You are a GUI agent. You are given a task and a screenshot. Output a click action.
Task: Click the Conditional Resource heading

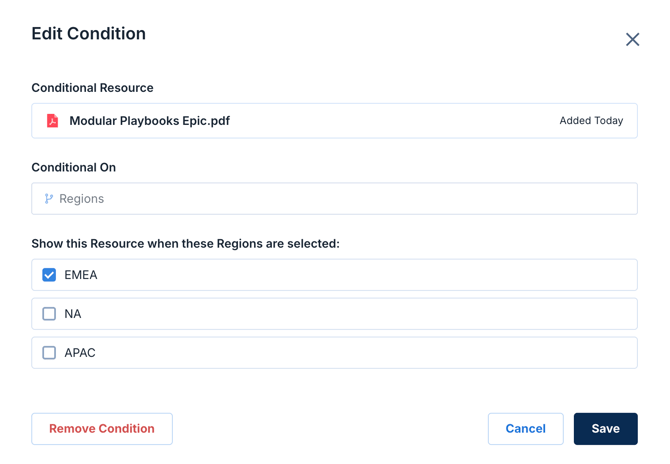(x=92, y=88)
